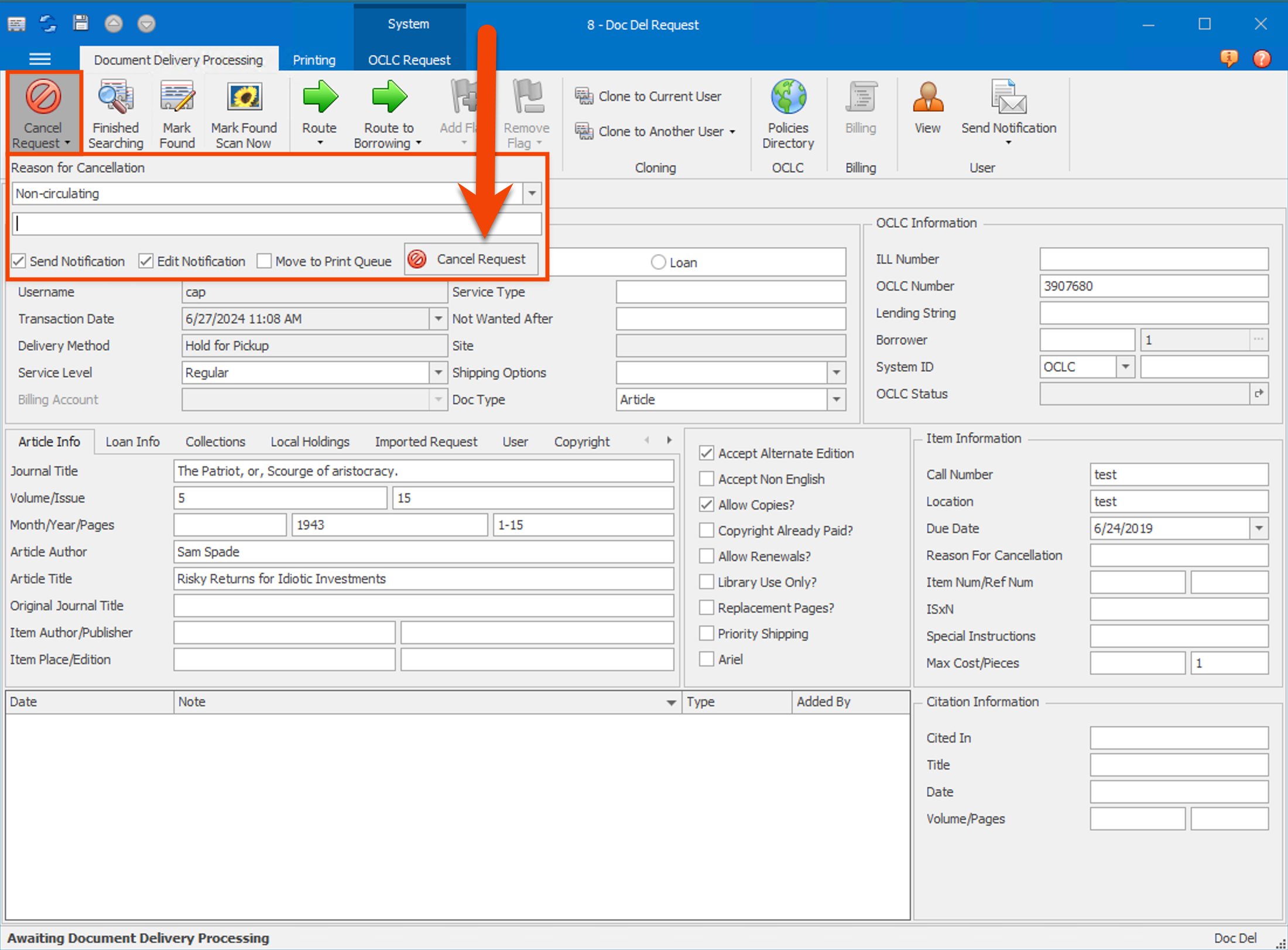The image size is (1288, 950).
Task: Switch to the Printing tab
Action: coord(314,59)
